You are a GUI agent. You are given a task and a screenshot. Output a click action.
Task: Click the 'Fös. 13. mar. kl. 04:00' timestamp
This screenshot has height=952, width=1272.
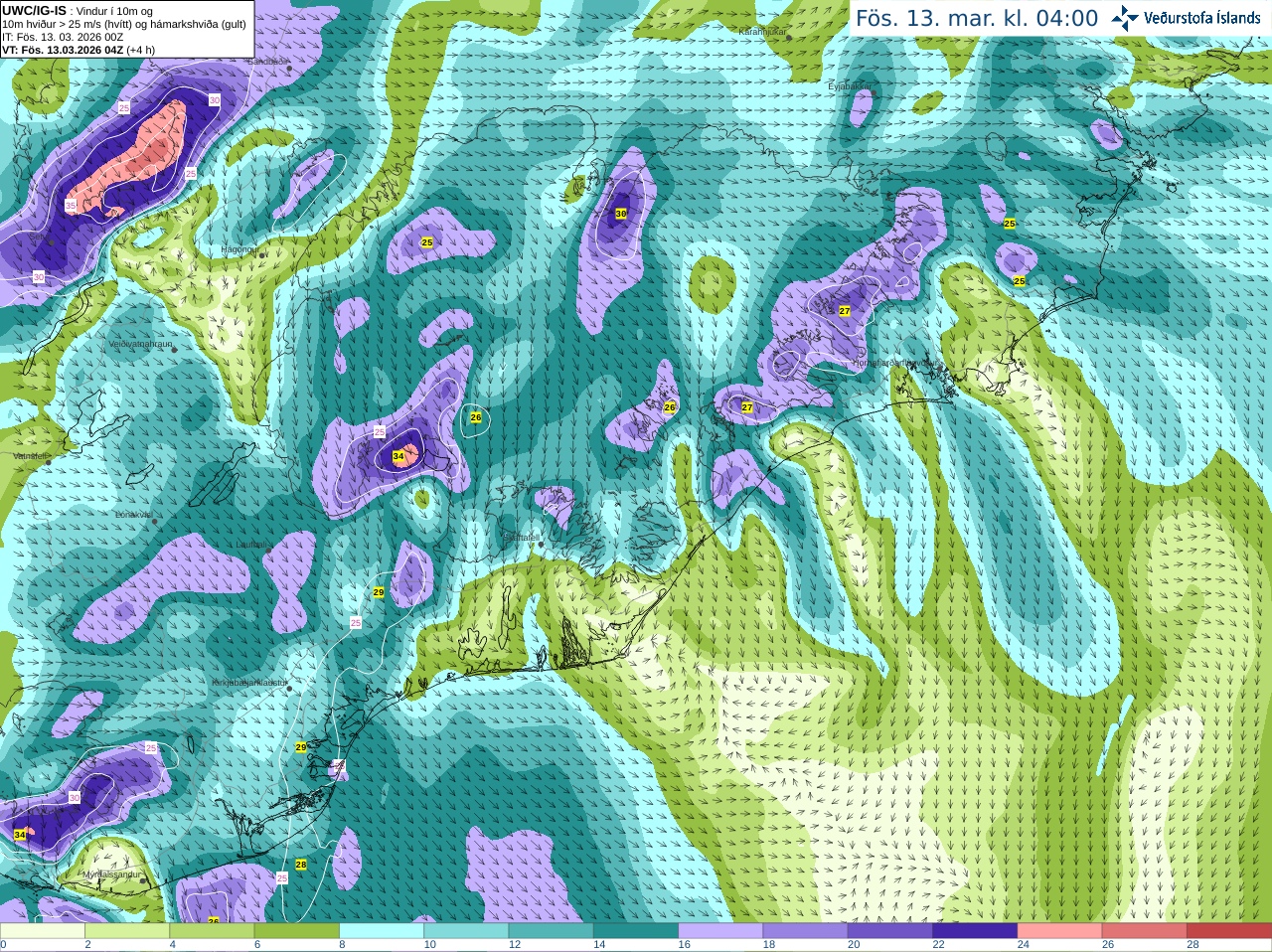tap(977, 18)
